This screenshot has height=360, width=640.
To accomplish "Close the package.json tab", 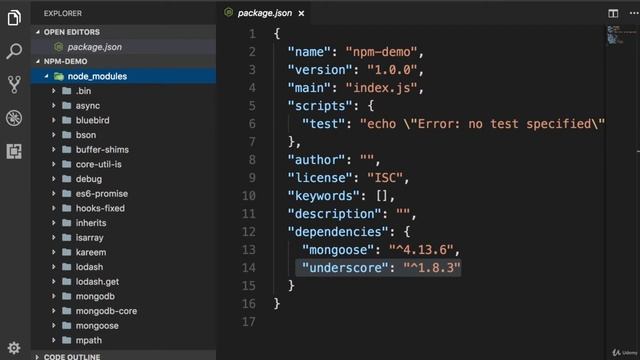I will click(x=301, y=13).
